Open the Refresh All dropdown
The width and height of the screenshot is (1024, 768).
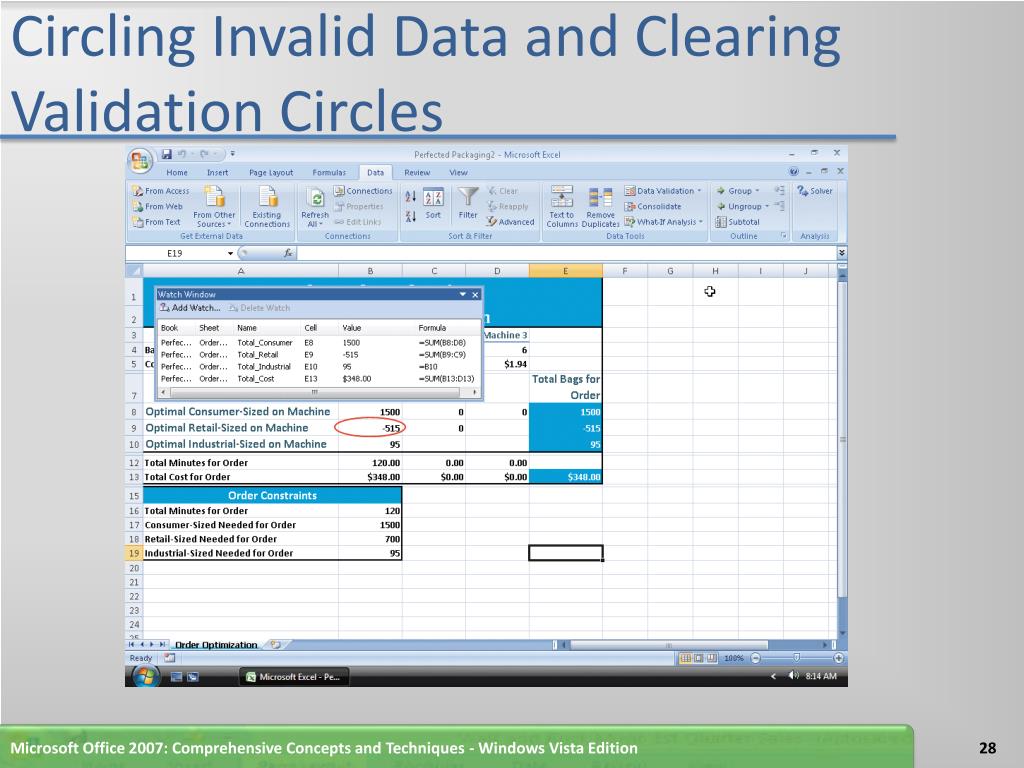tap(315, 207)
